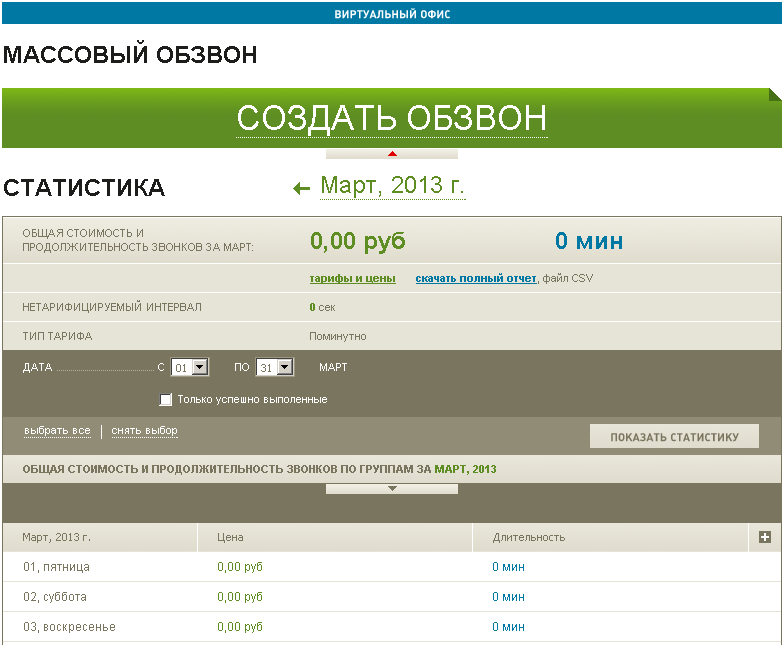Download report via 'скачать полный отчет' link
Screen dimensions: 783x645
tap(476, 278)
